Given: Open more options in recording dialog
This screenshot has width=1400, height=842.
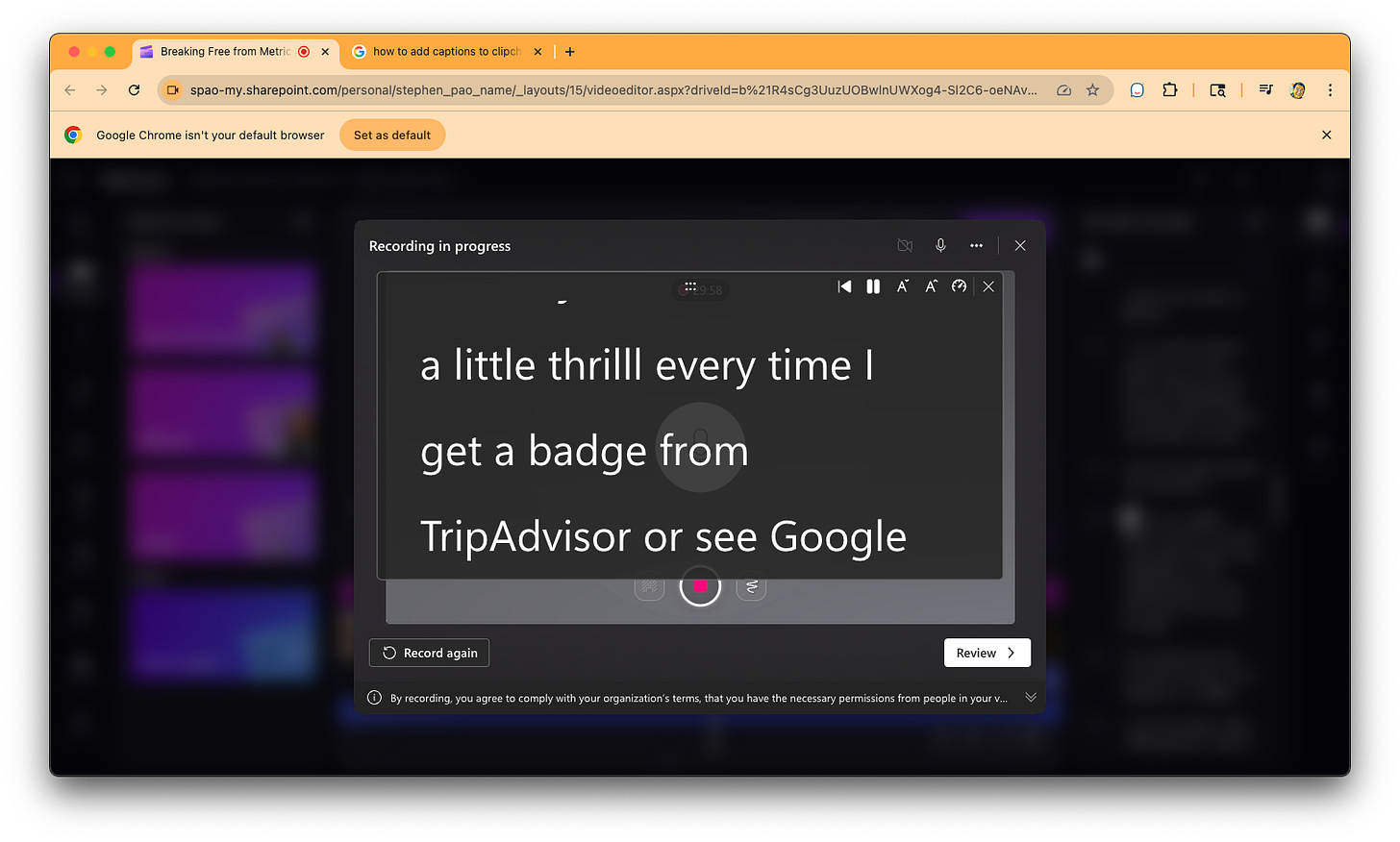Looking at the screenshot, I should coord(976,246).
